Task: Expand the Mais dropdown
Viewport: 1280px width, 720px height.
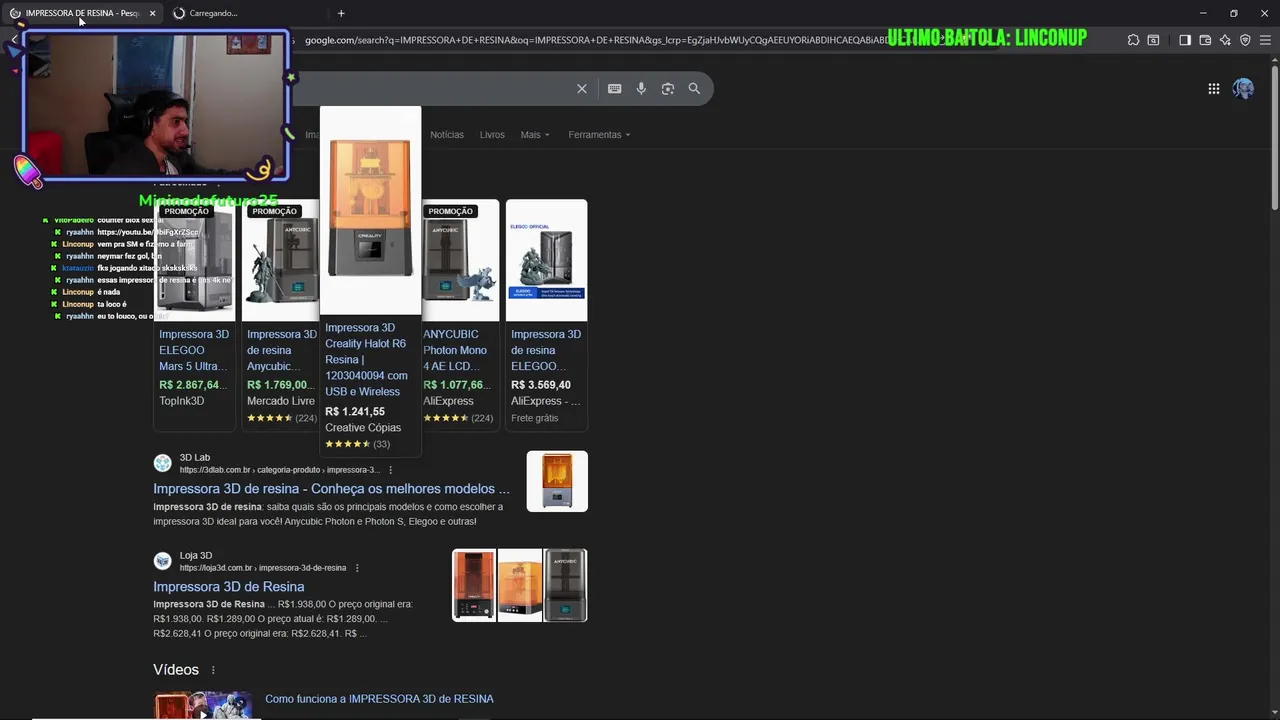Action: tap(535, 135)
